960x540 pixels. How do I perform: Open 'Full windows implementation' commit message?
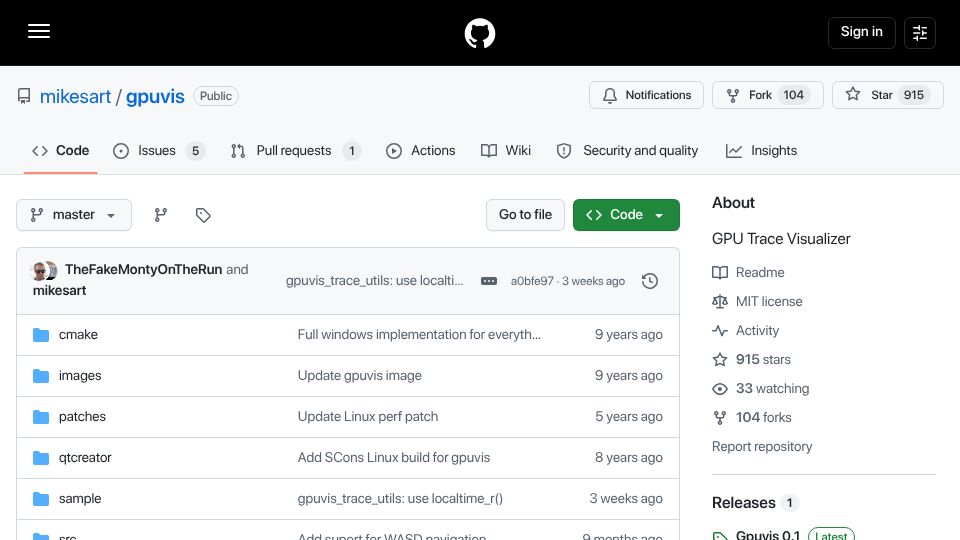click(419, 335)
